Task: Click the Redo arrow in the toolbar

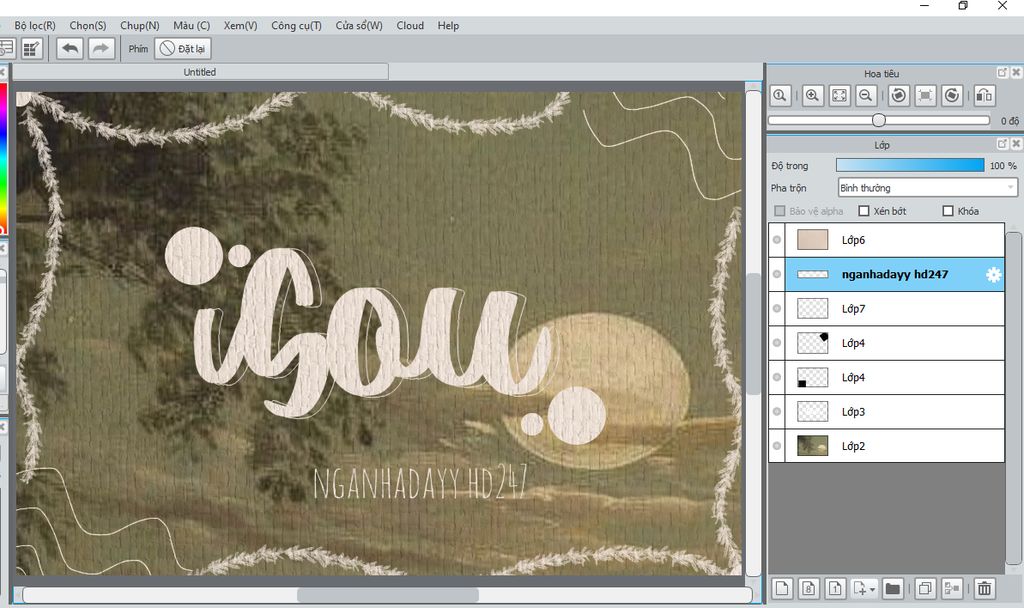Action: 101,49
